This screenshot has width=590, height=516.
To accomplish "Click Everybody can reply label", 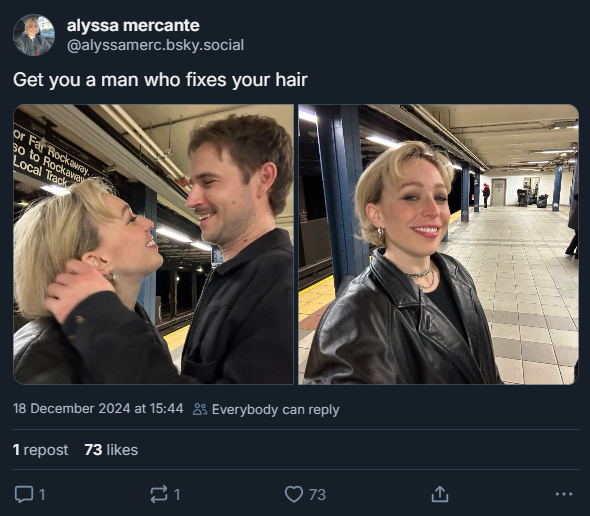I will click(x=275, y=409).
